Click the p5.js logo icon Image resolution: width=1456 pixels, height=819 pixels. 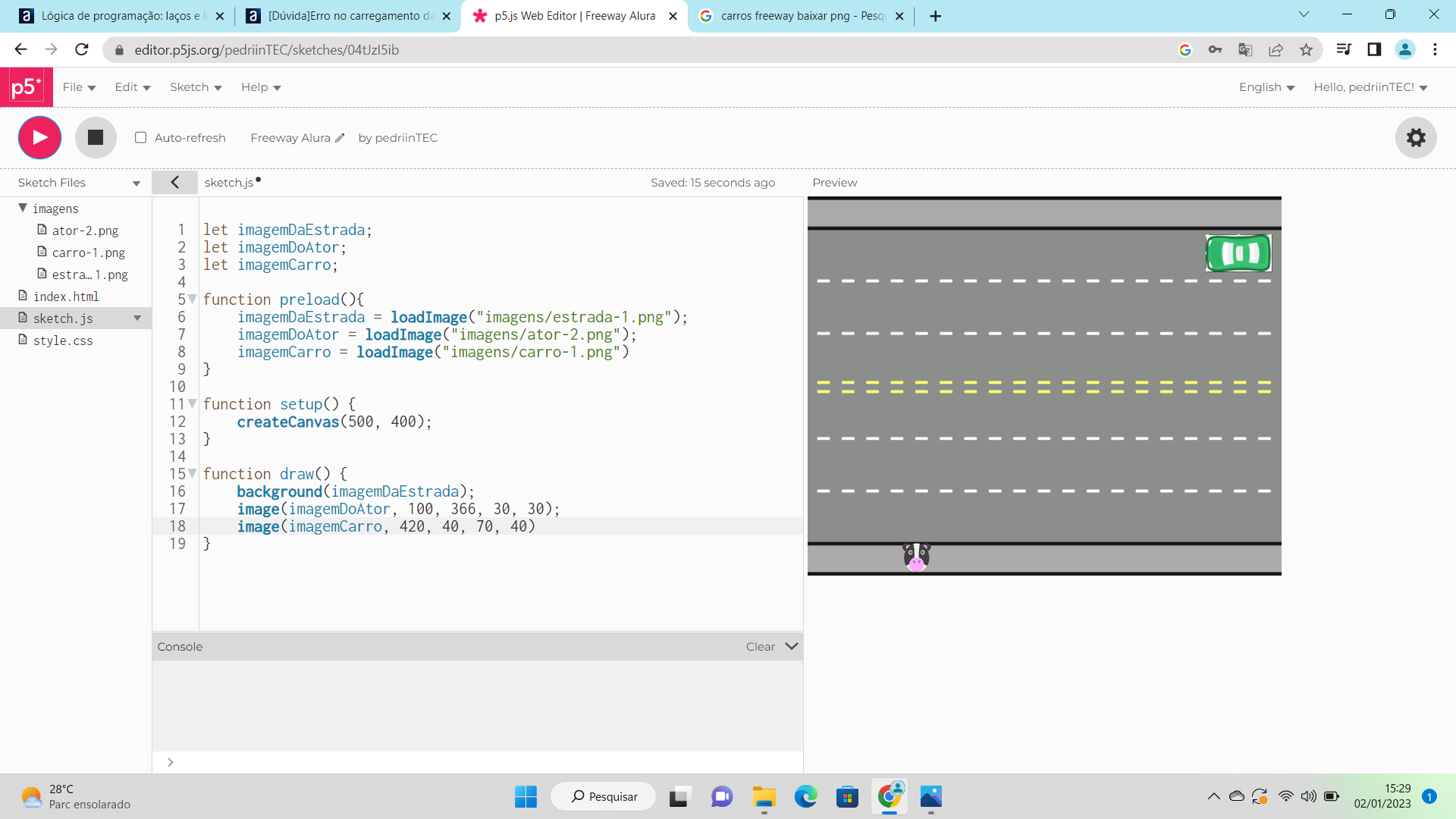pos(25,87)
